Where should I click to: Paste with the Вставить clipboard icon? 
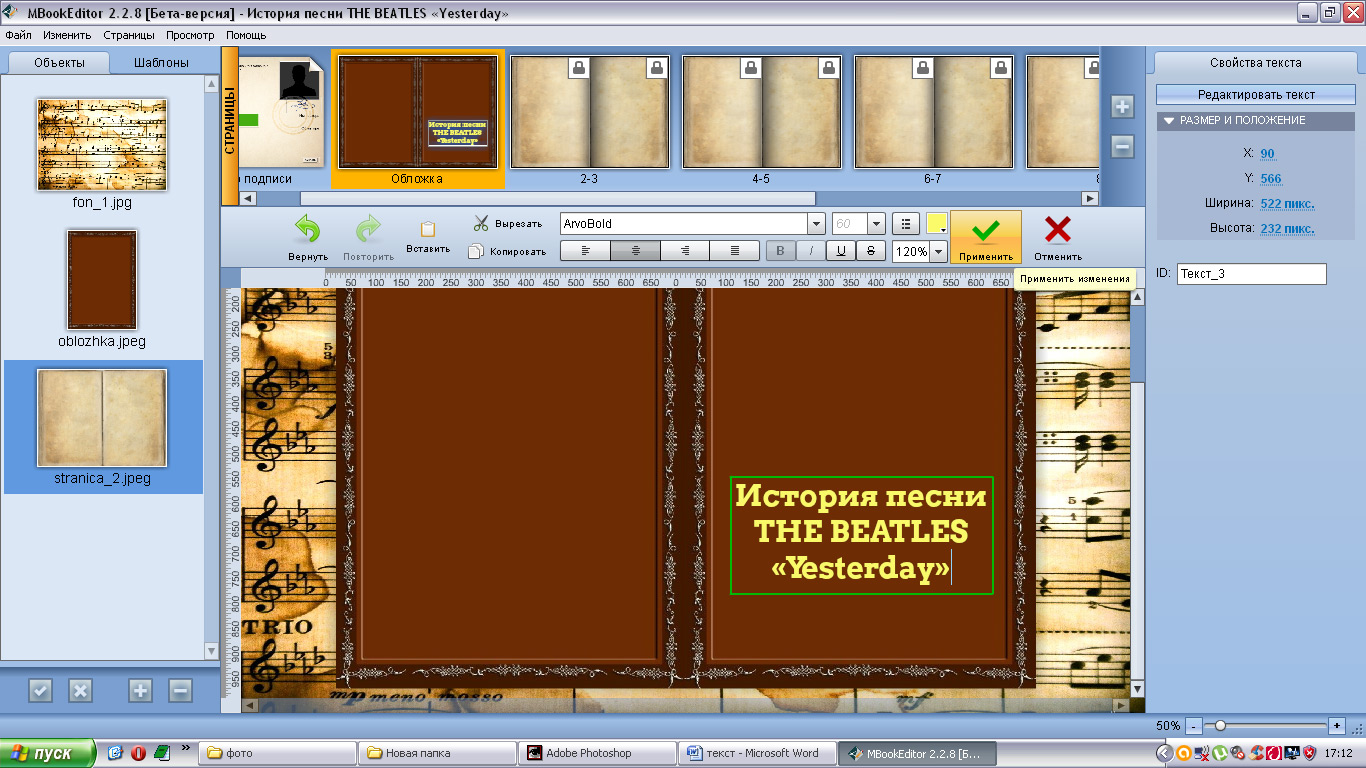point(428,237)
